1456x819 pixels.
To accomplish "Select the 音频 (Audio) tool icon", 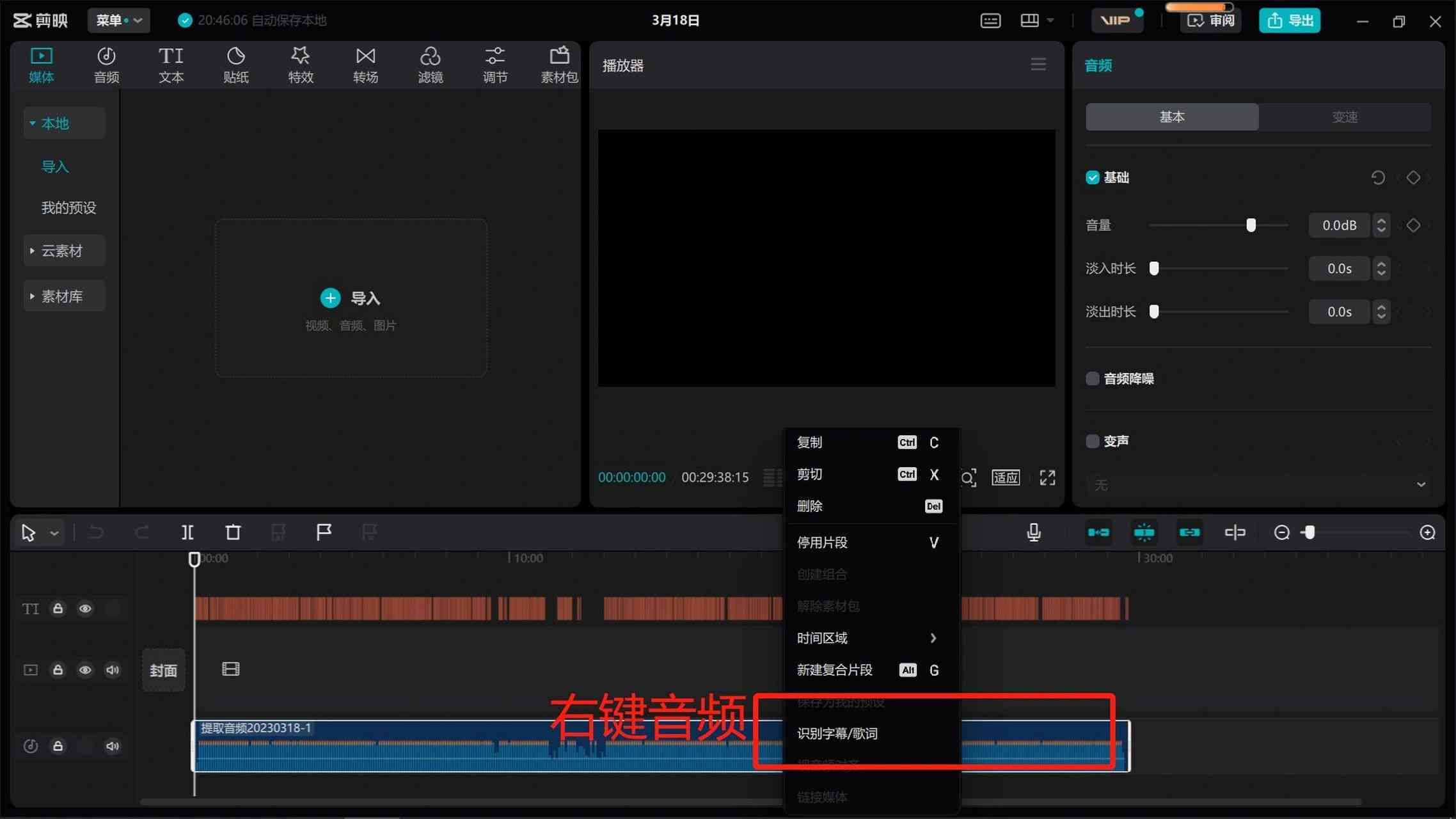I will tap(106, 64).
